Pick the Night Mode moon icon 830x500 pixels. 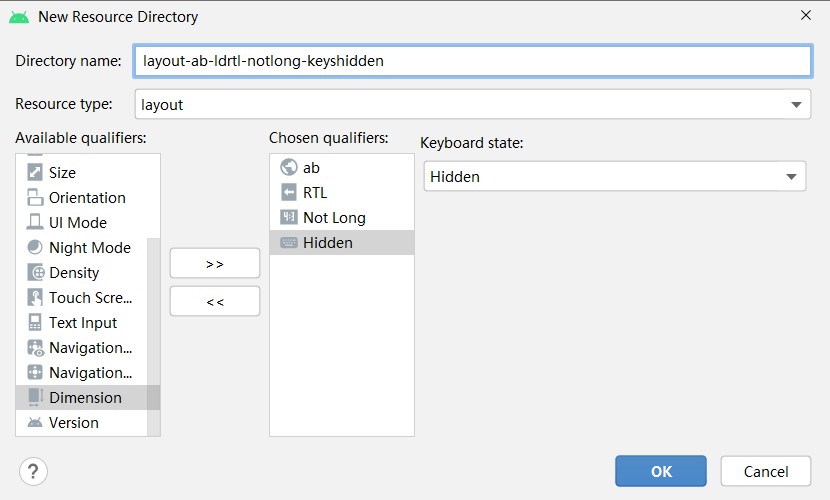tap(35, 247)
